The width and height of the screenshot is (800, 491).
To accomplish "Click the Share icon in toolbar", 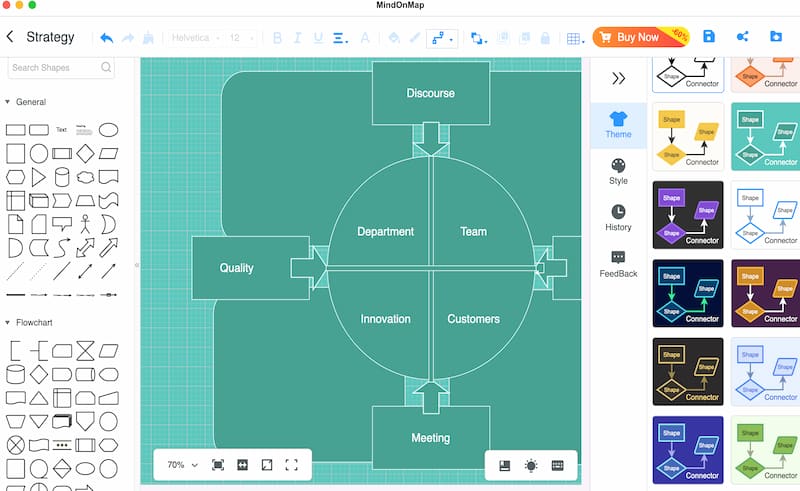I will click(x=742, y=36).
